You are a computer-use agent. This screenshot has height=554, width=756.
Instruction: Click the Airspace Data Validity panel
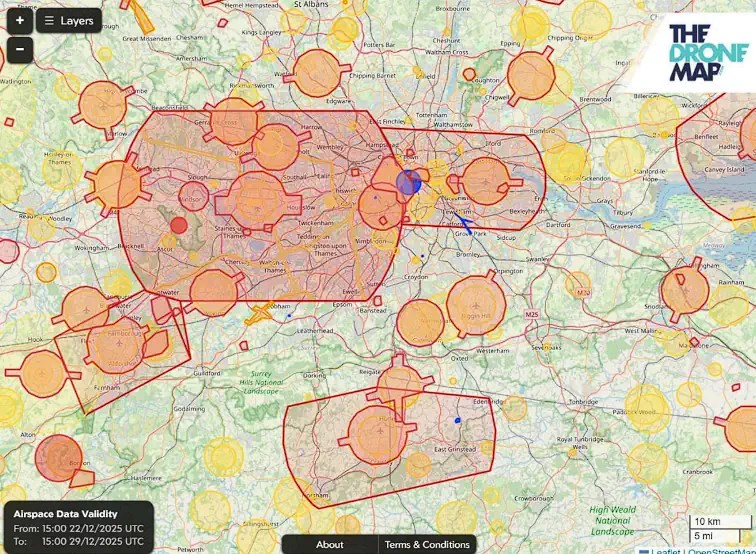point(78,527)
